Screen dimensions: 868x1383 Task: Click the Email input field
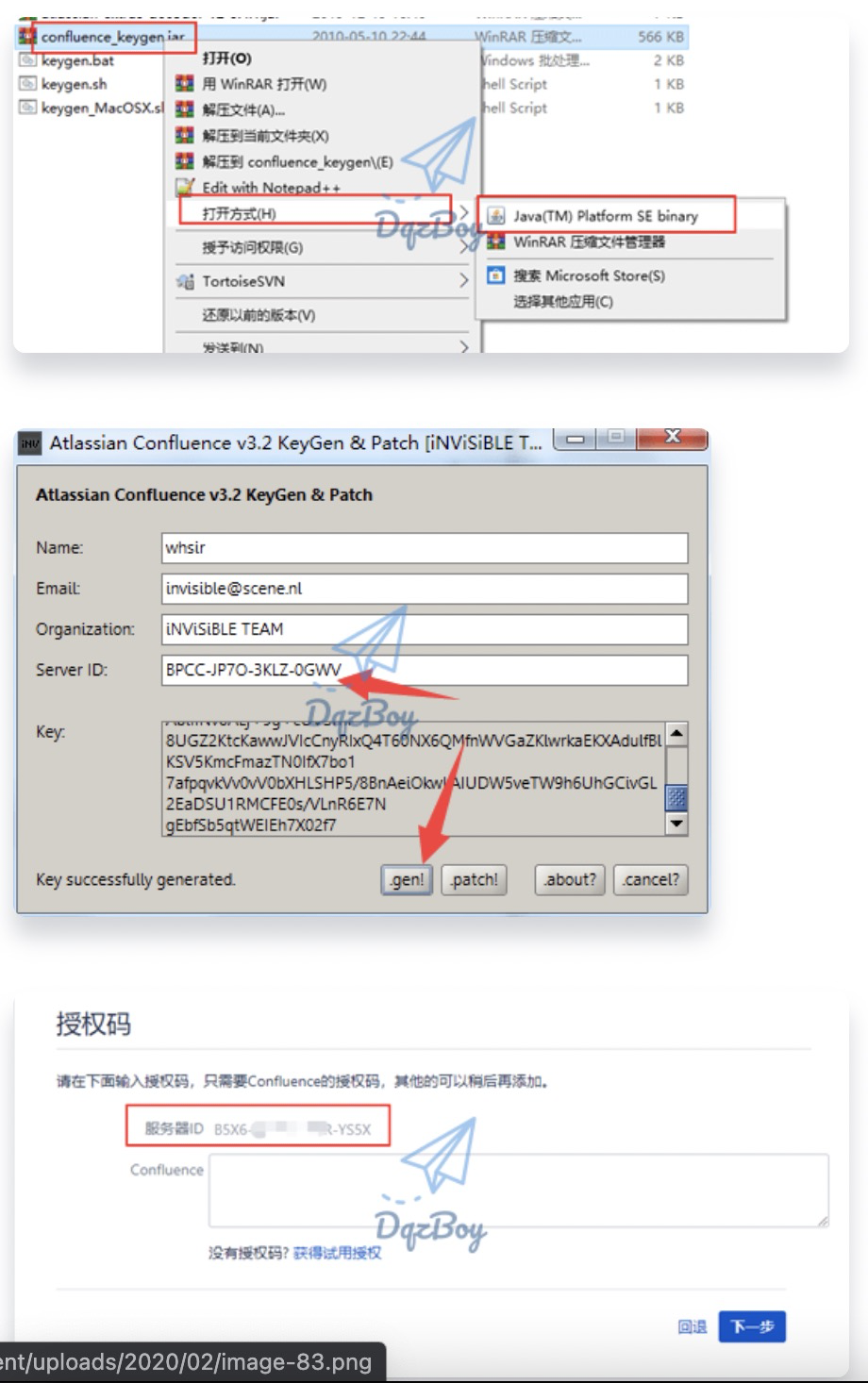pyautogui.click(x=425, y=589)
